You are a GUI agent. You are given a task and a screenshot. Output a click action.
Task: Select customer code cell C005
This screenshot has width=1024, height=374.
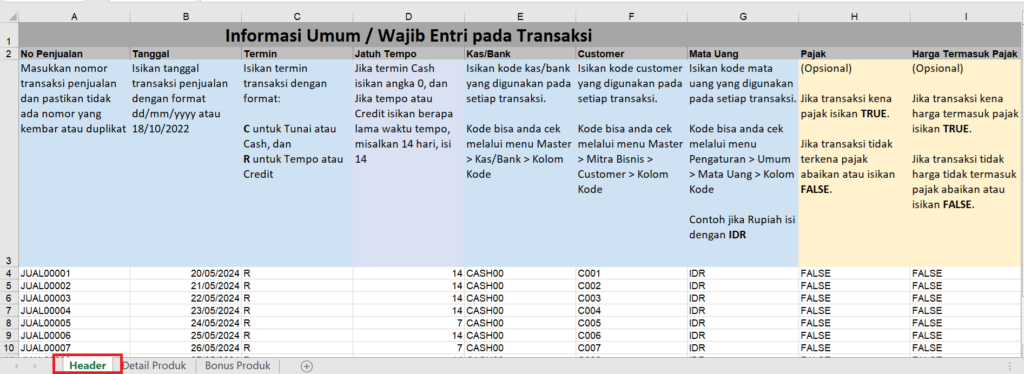[632, 323]
